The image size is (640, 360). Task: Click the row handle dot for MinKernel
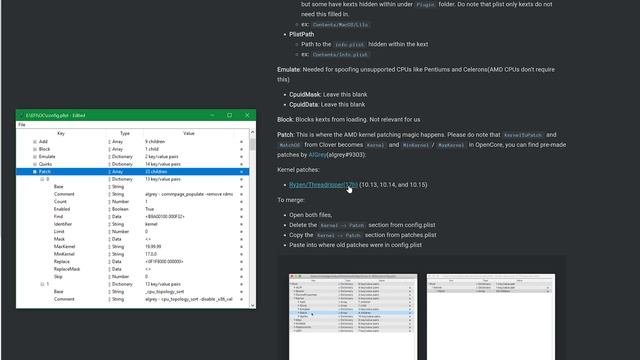pos(241,254)
